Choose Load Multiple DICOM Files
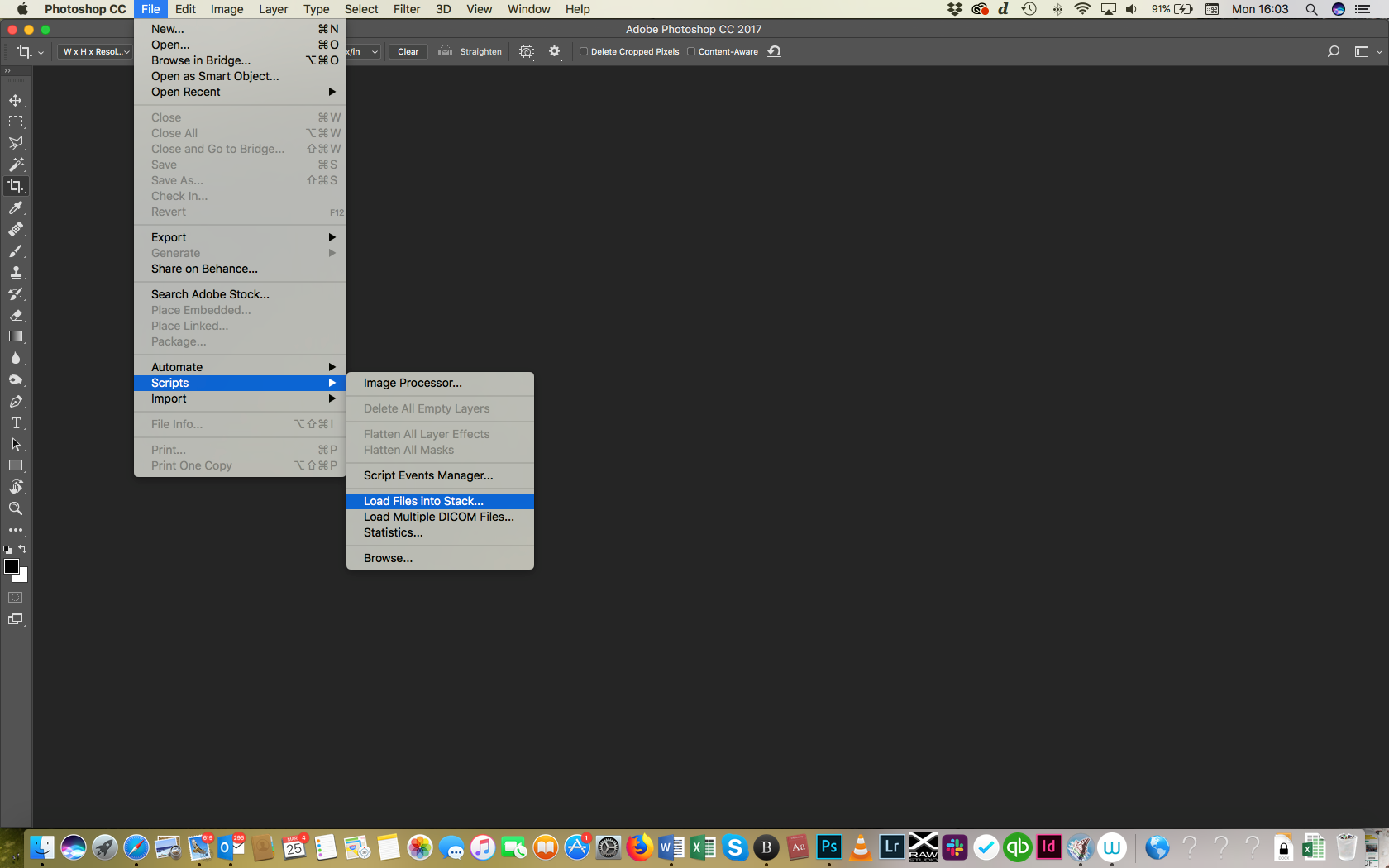The image size is (1389, 868). coord(440,517)
